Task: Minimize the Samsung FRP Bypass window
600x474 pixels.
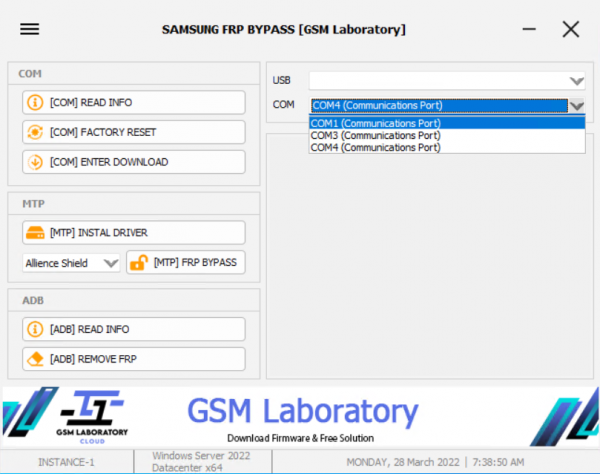Action: (x=529, y=29)
